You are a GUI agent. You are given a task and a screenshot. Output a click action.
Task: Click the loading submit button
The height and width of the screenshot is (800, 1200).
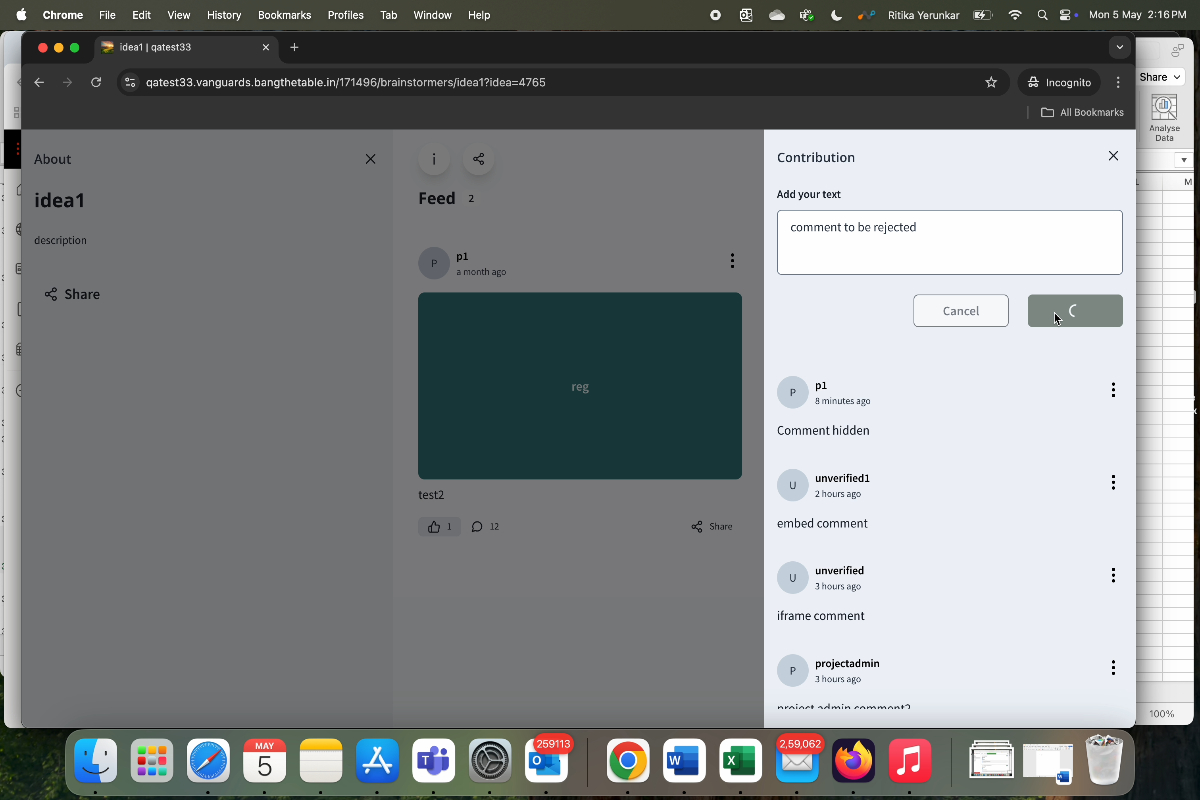click(1075, 311)
